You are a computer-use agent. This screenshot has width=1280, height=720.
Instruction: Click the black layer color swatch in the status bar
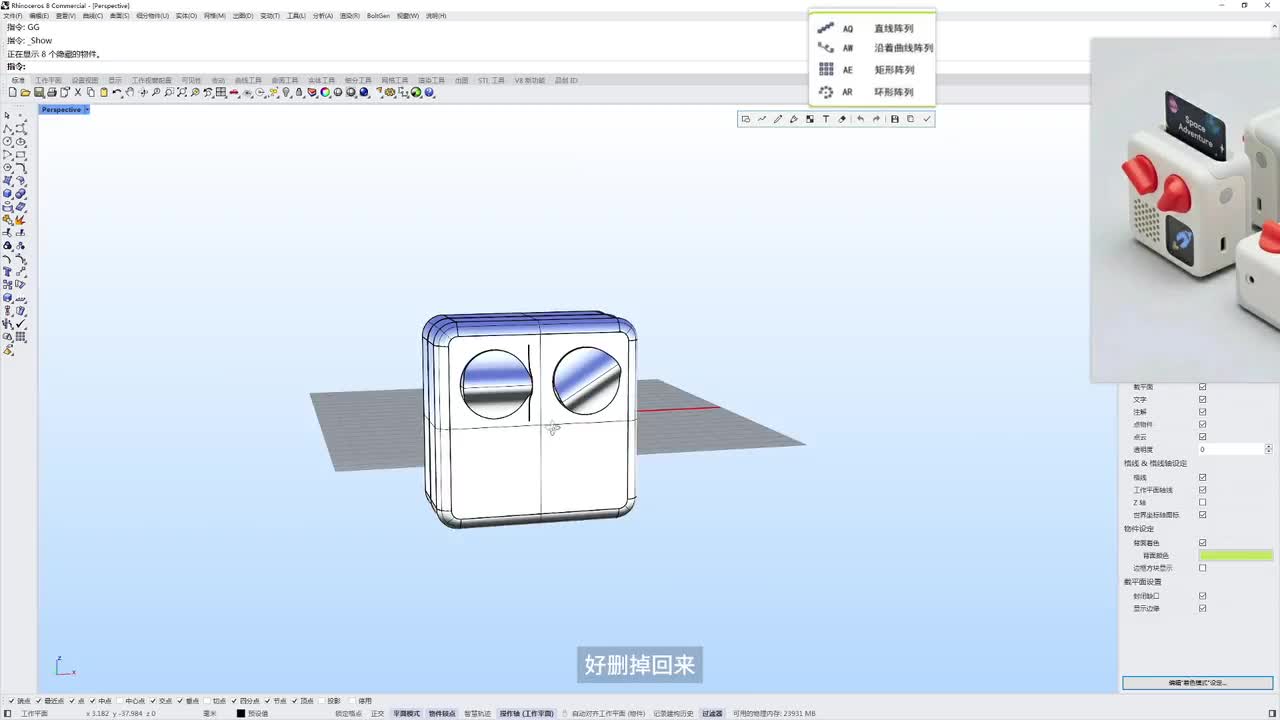point(241,714)
